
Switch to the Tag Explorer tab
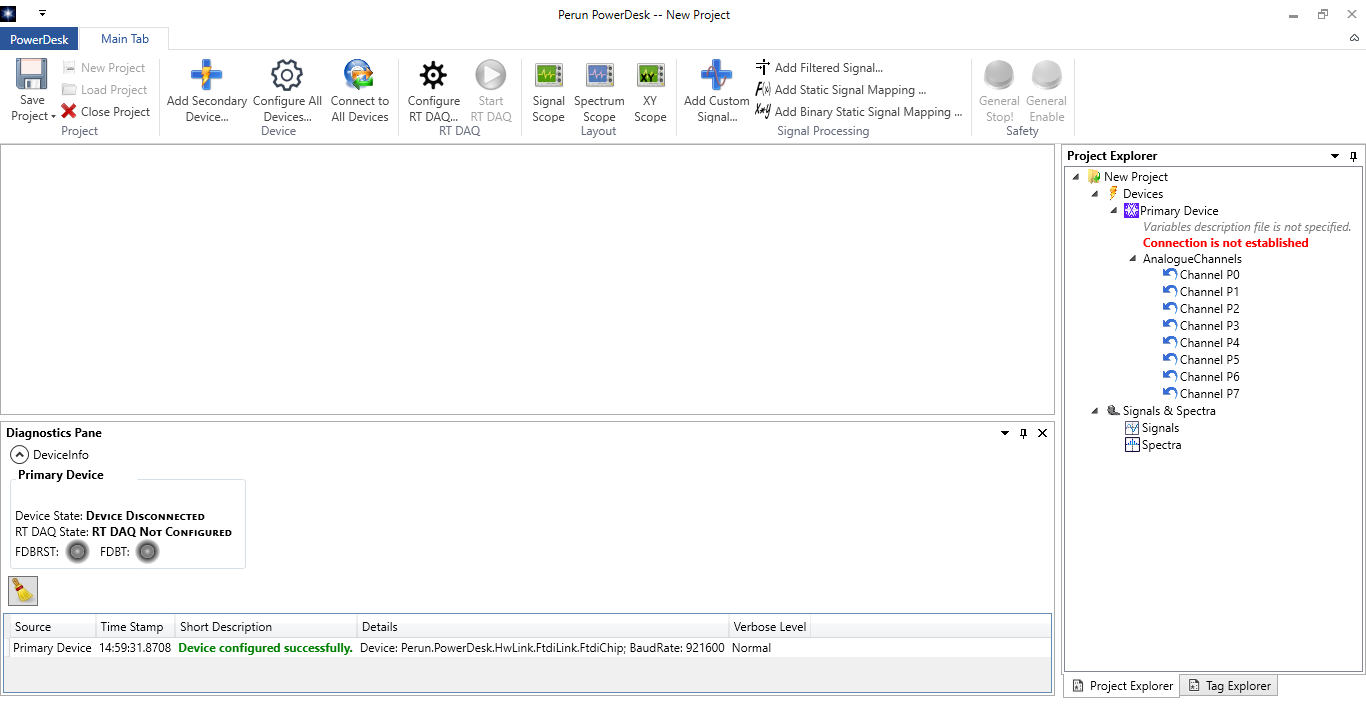coord(1228,686)
